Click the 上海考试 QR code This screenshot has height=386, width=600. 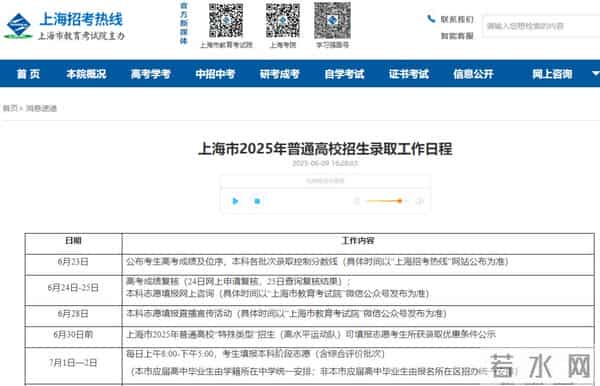click(x=283, y=21)
